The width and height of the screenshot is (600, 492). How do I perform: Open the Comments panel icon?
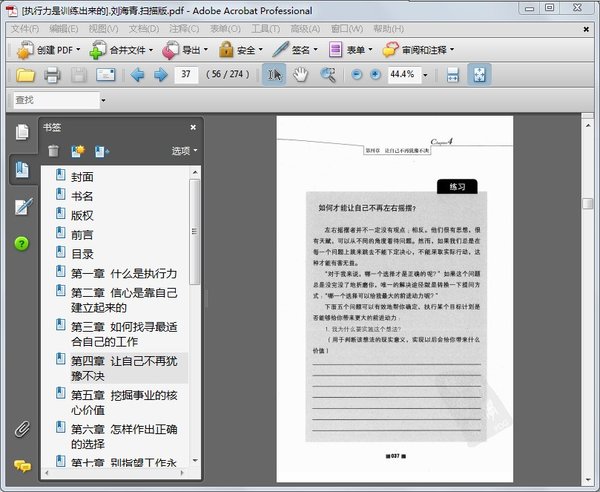(x=21, y=466)
